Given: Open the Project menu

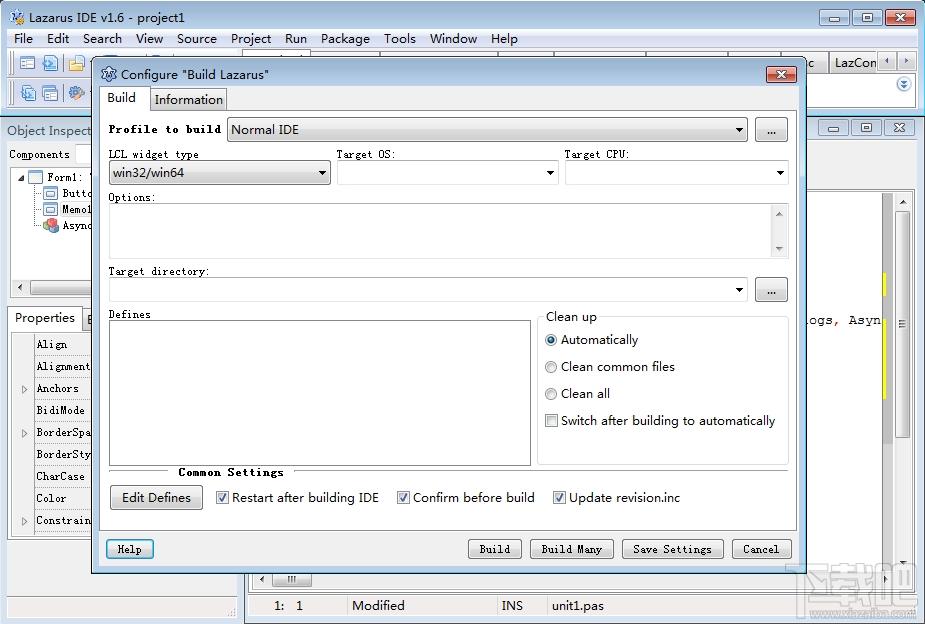Looking at the screenshot, I should pos(251,39).
